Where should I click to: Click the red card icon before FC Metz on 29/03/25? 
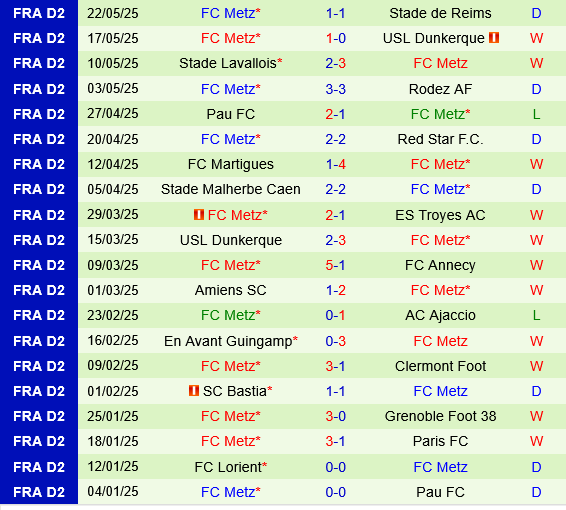(199, 214)
